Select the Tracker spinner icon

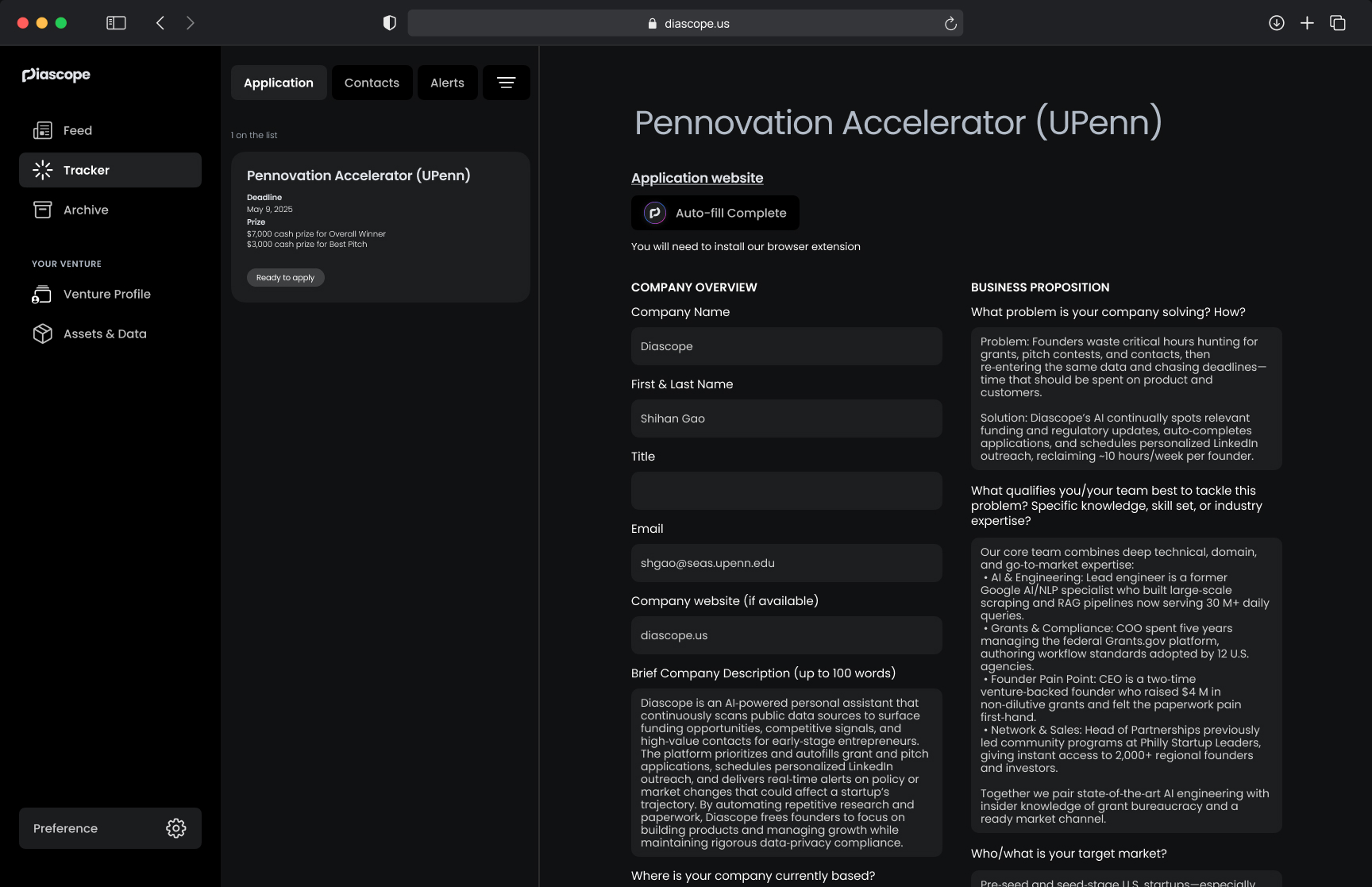click(x=43, y=170)
